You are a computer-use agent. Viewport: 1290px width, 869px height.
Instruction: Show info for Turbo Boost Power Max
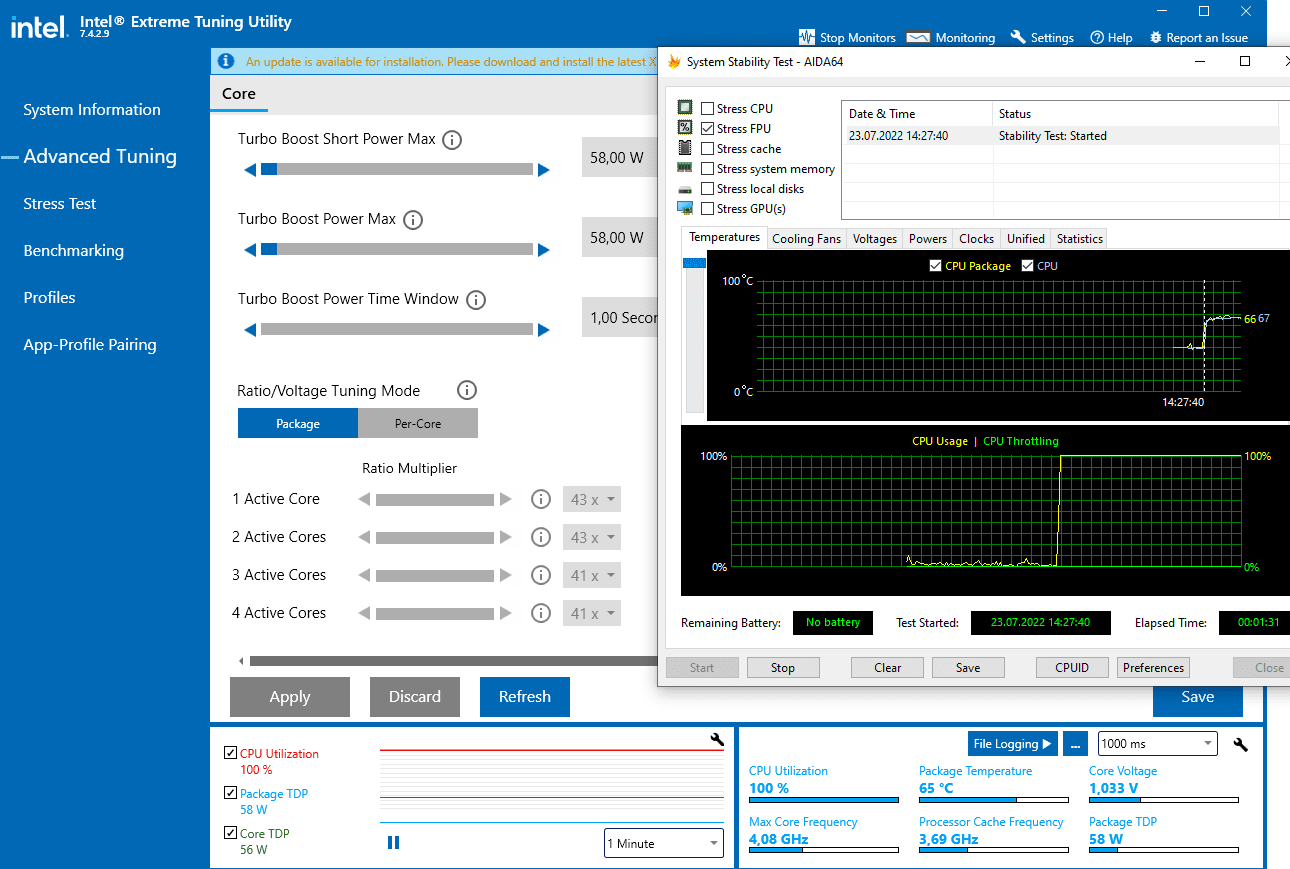point(412,220)
